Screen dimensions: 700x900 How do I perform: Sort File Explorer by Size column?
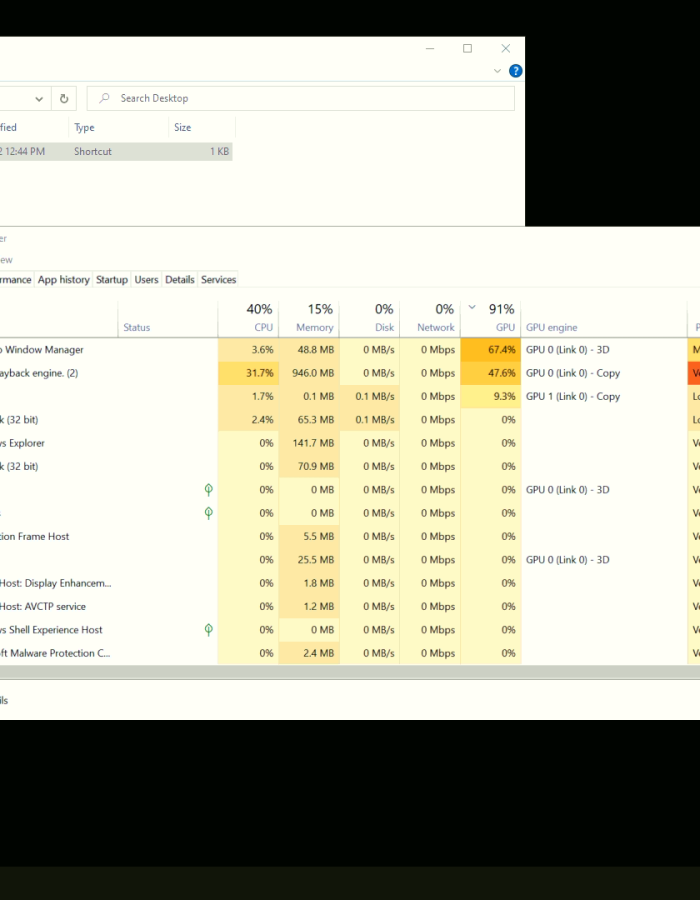(x=201, y=127)
